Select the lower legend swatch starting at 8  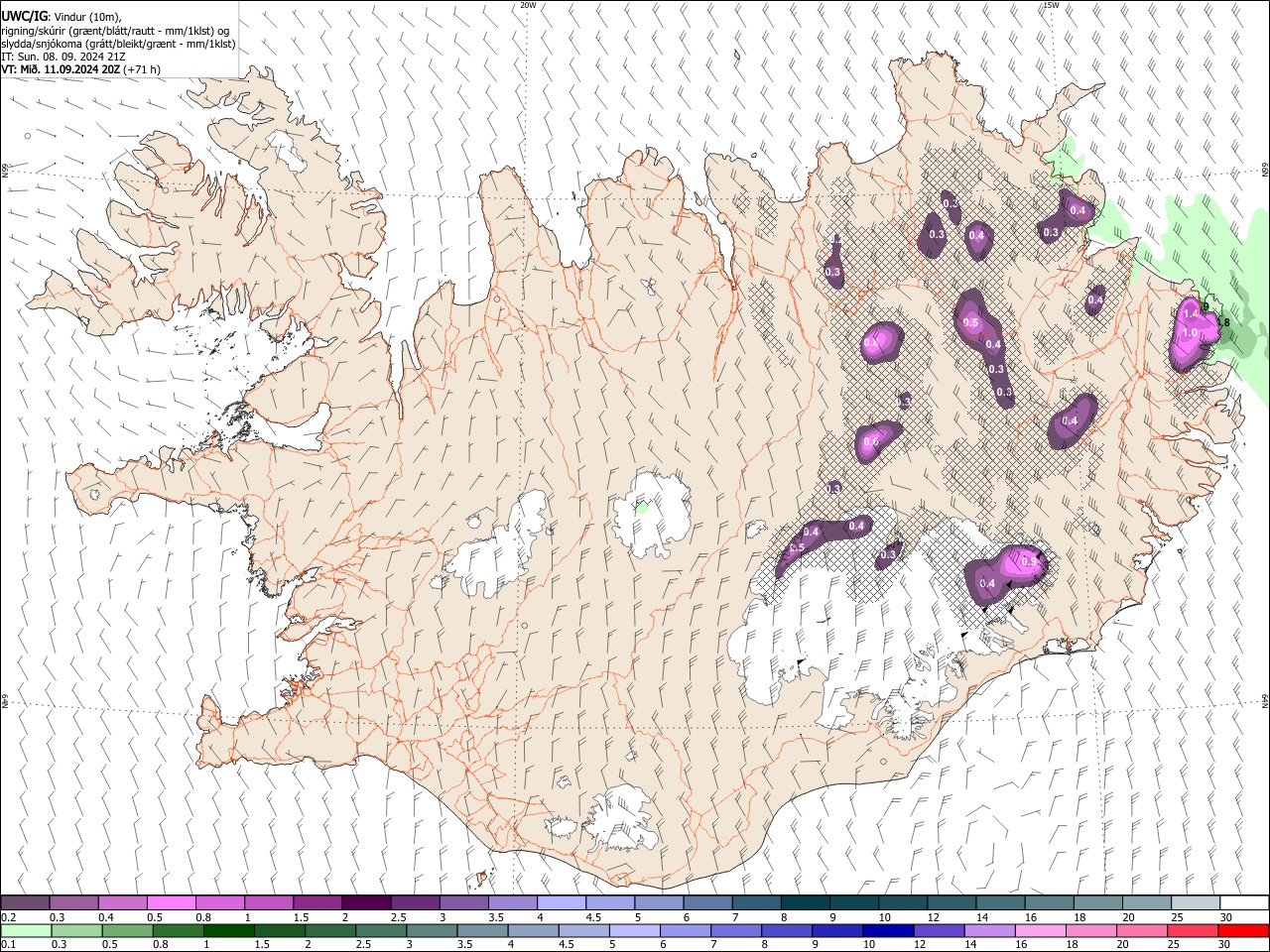(x=787, y=930)
